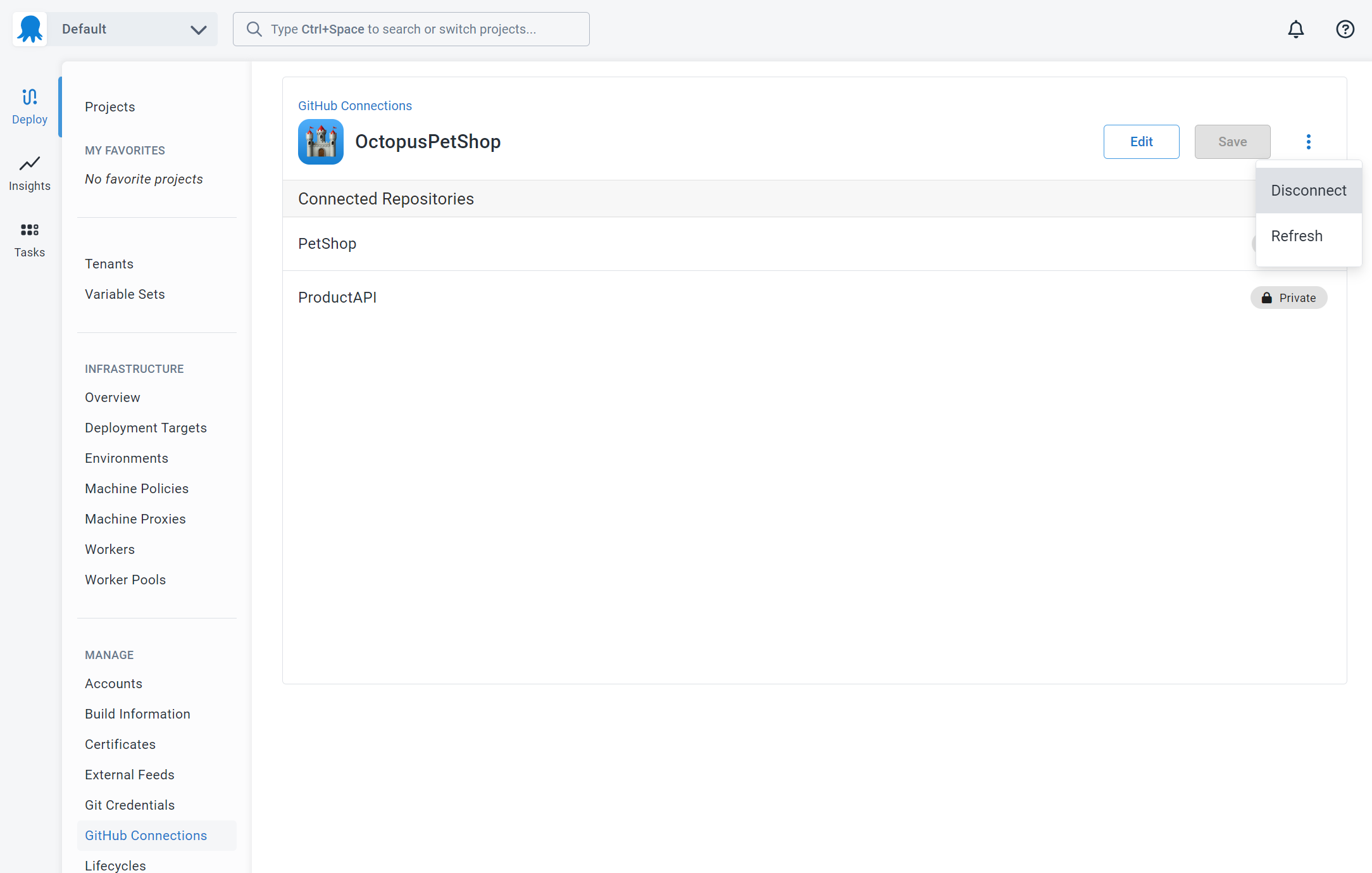The width and height of the screenshot is (1372, 873).
Task: Open Machine Policies
Action: click(137, 489)
